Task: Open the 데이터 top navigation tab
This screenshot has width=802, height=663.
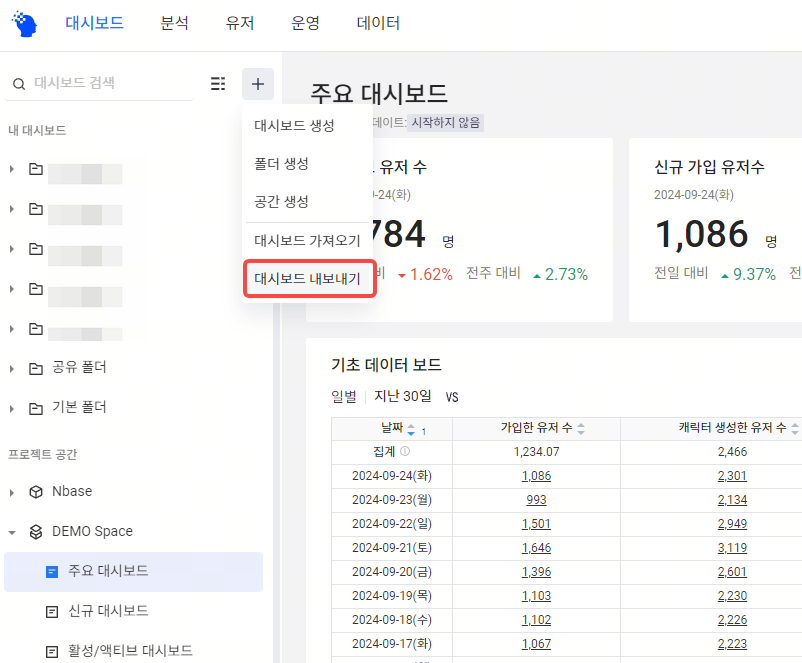Action: (378, 23)
